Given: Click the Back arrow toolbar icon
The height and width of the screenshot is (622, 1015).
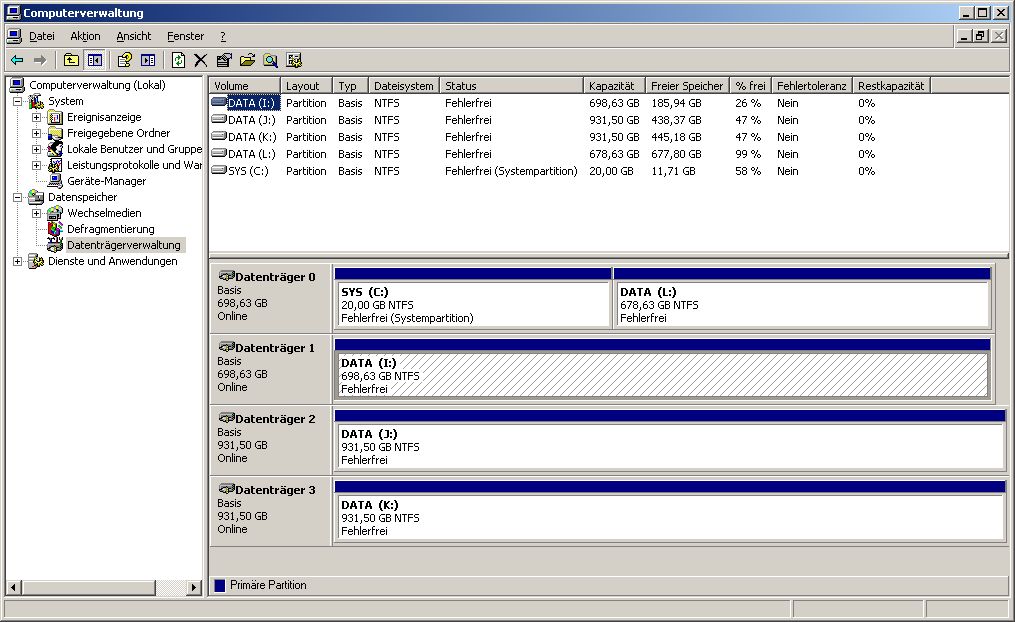Looking at the screenshot, I should [x=17, y=60].
